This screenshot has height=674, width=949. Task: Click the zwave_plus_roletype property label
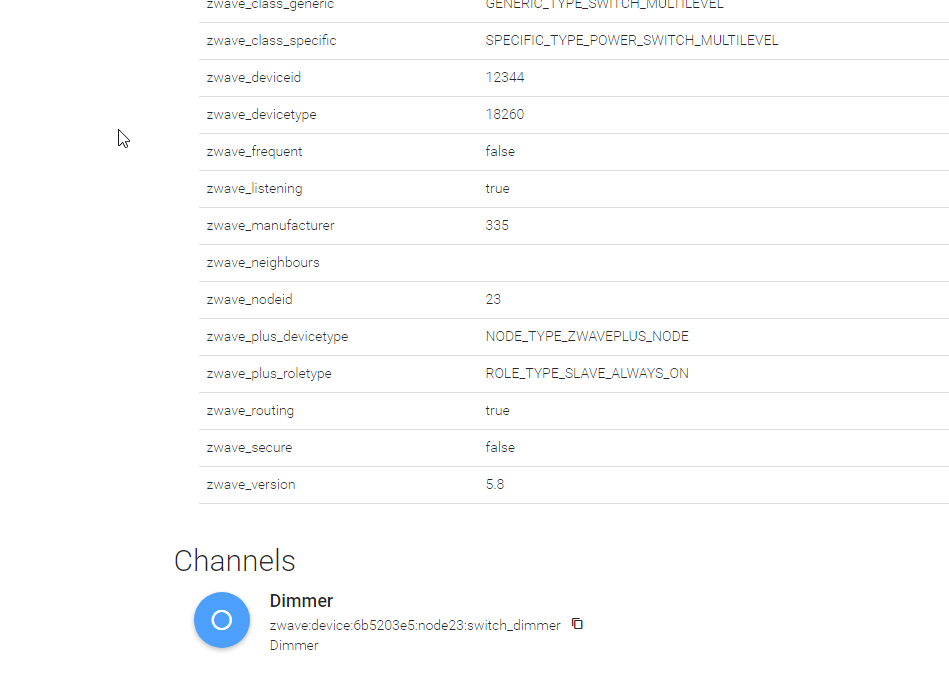tap(269, 374)
